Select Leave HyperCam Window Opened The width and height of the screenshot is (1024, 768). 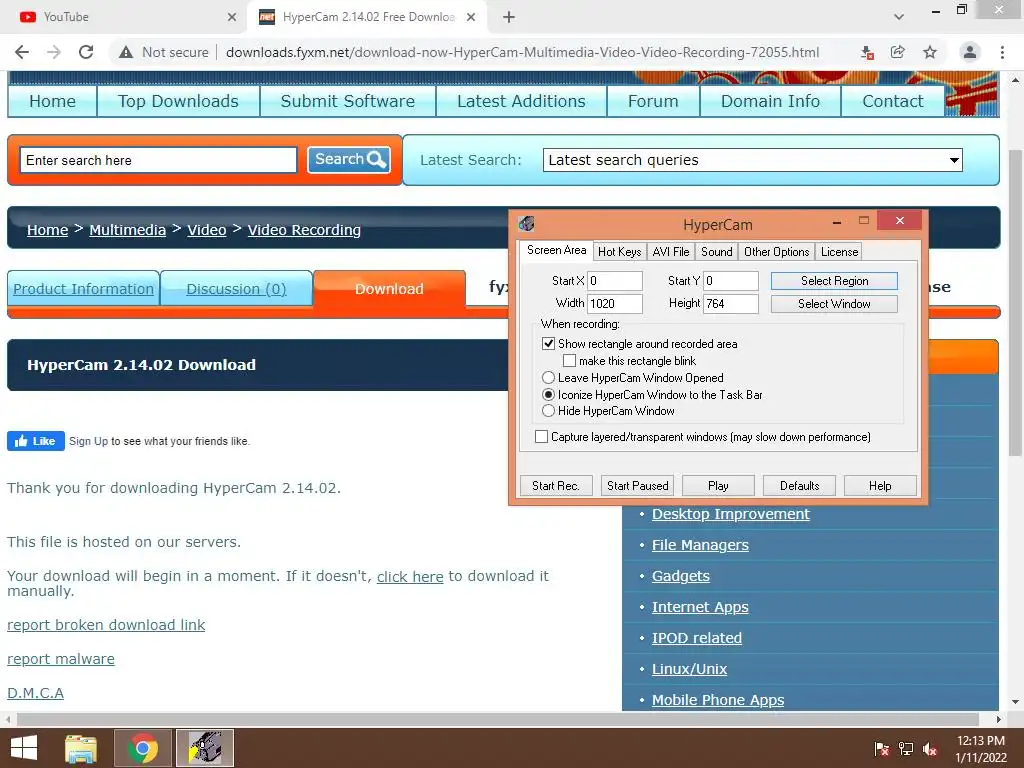(x=549, y=377)
